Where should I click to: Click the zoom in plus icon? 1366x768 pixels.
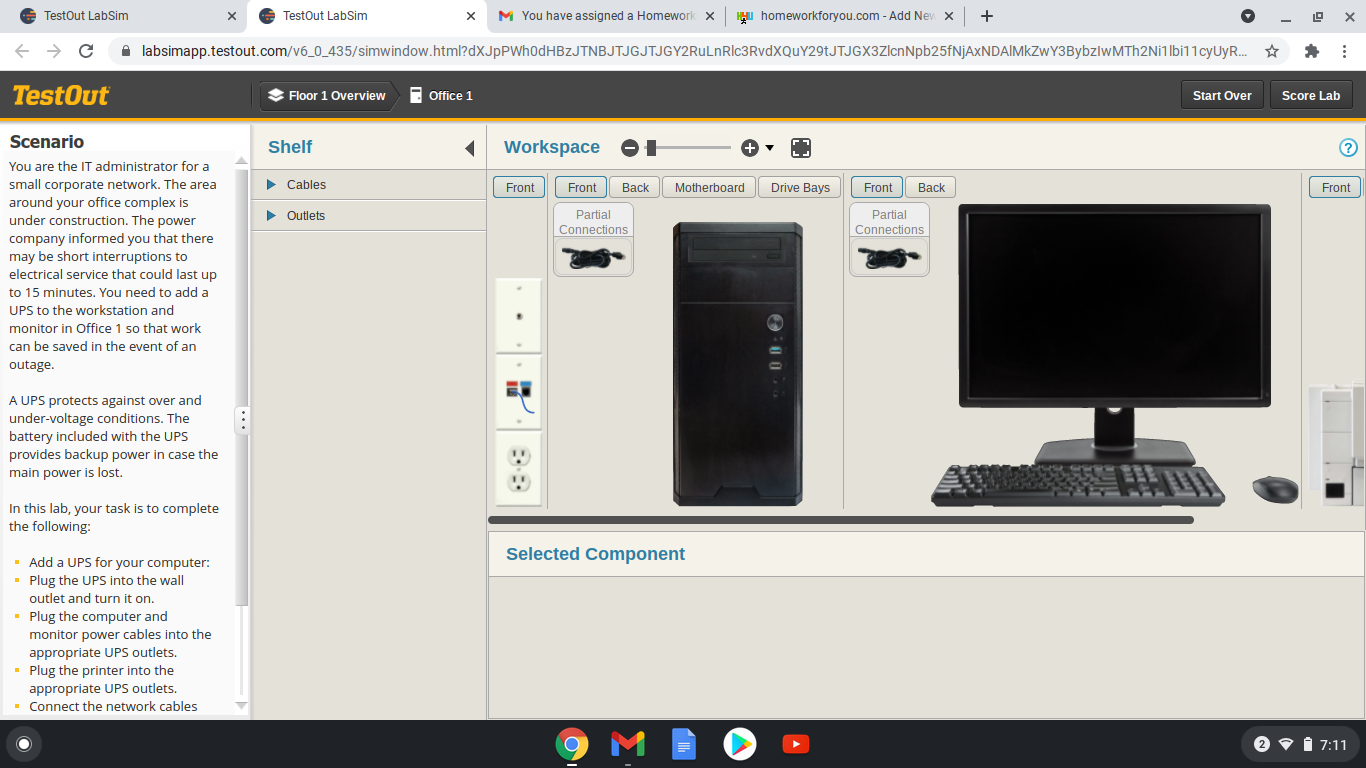pyautogui.click(x=749, y=148)
